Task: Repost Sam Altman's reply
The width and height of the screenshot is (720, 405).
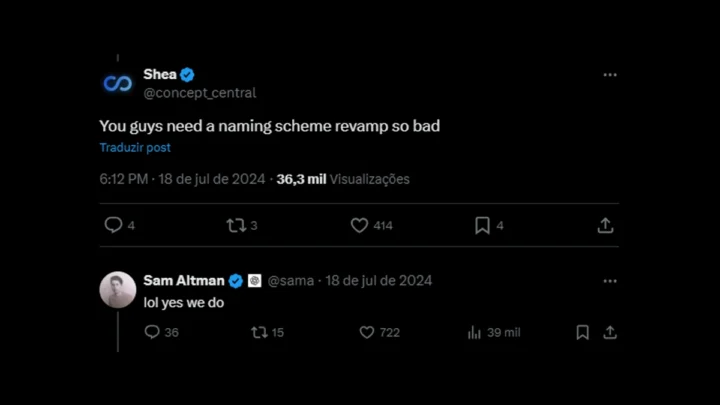Action: [259, 332]
